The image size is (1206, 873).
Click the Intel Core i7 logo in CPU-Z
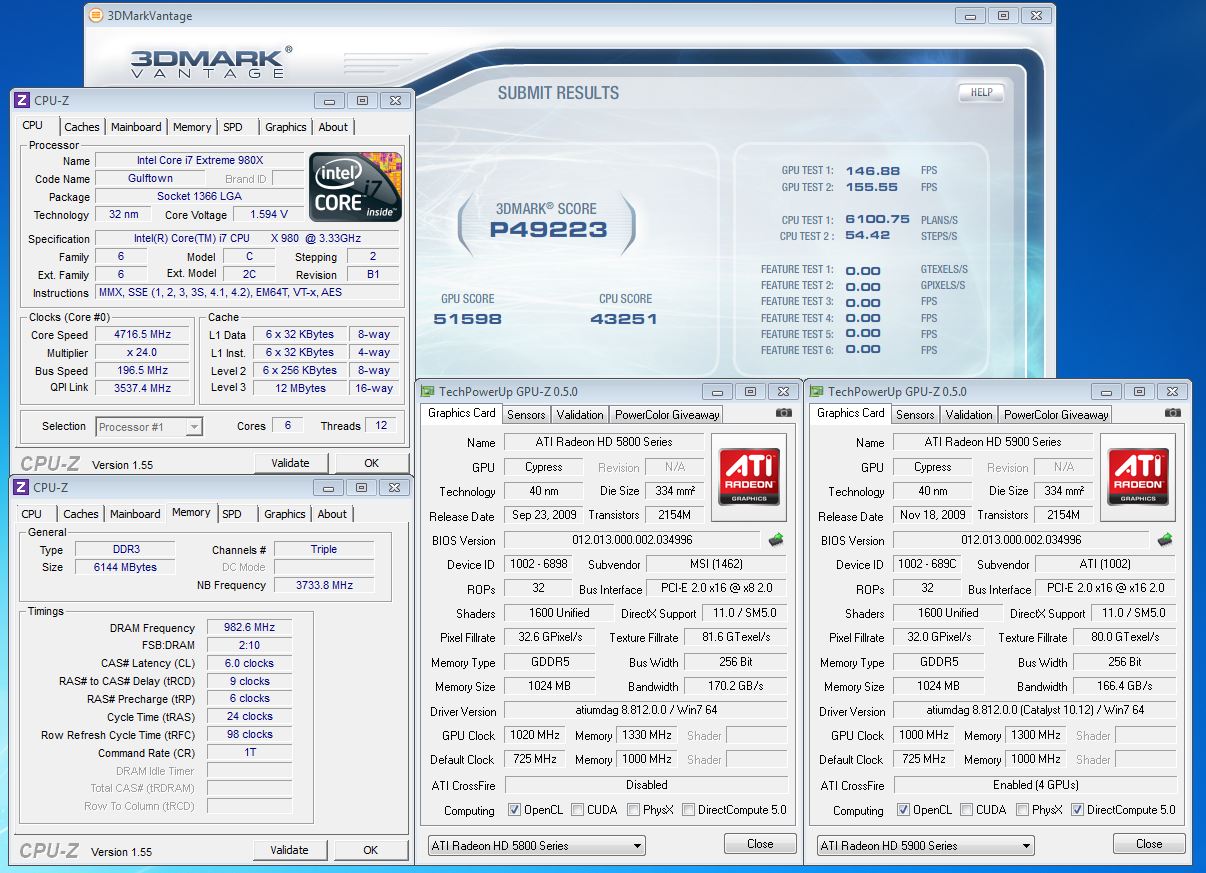355,187
